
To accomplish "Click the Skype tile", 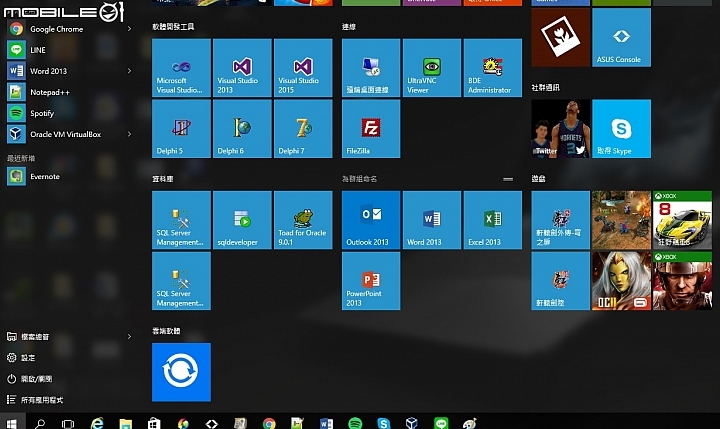I will coord(621,129).
